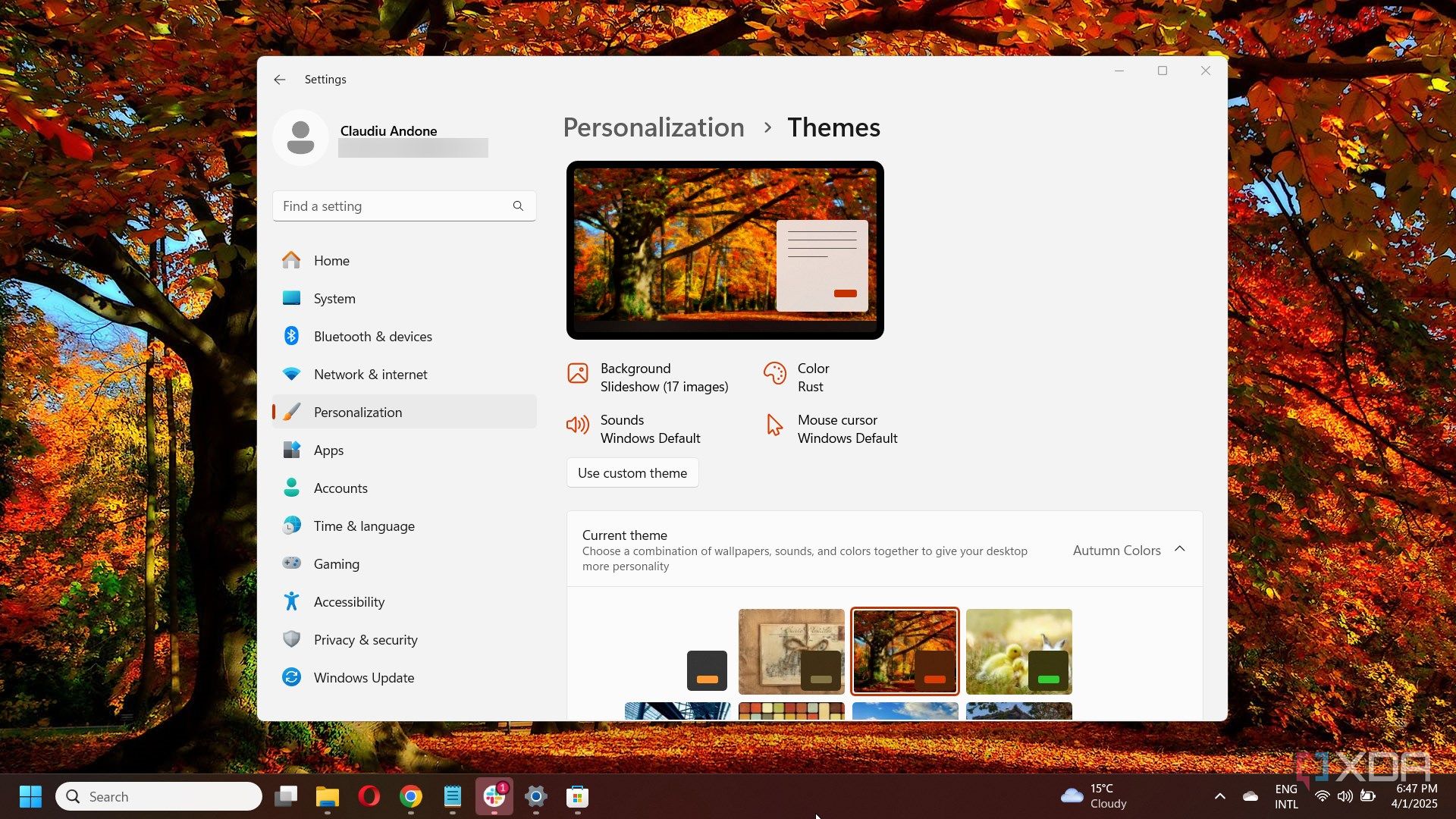This screenshot has height=819, width=1456.
Task: Open the weather widget showing 15°C Cloudy
Action: coord(1094,796)
